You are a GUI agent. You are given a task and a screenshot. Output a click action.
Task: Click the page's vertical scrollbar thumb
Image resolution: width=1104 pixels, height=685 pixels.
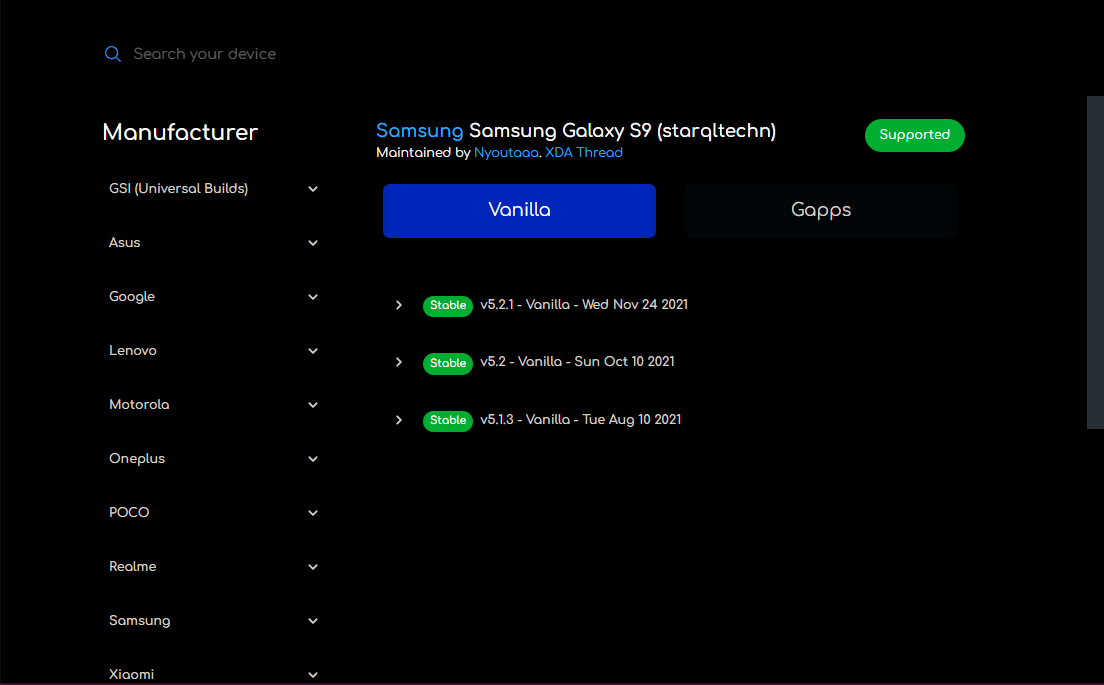pyautogui.click(x=1095, y=262)
